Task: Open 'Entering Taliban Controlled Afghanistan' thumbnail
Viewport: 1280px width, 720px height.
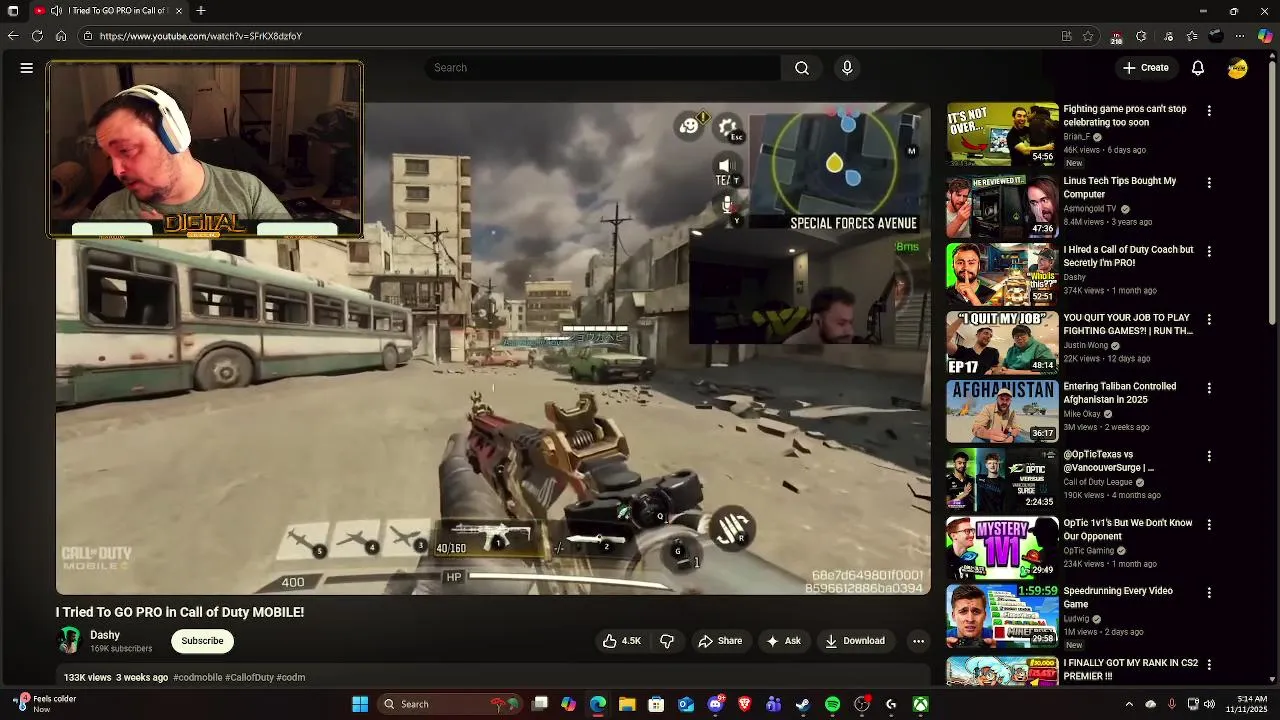Action: [1002, 411]
